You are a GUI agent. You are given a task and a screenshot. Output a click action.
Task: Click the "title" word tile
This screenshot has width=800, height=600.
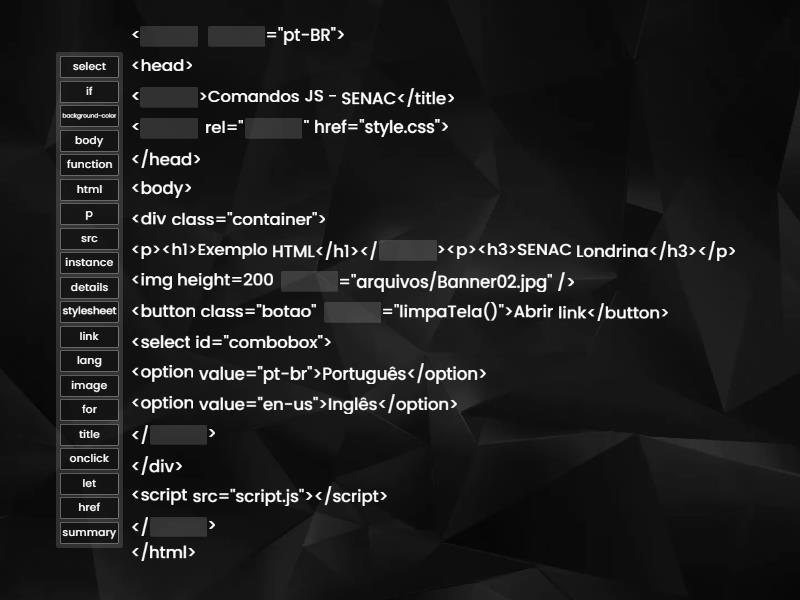(88, 434)
